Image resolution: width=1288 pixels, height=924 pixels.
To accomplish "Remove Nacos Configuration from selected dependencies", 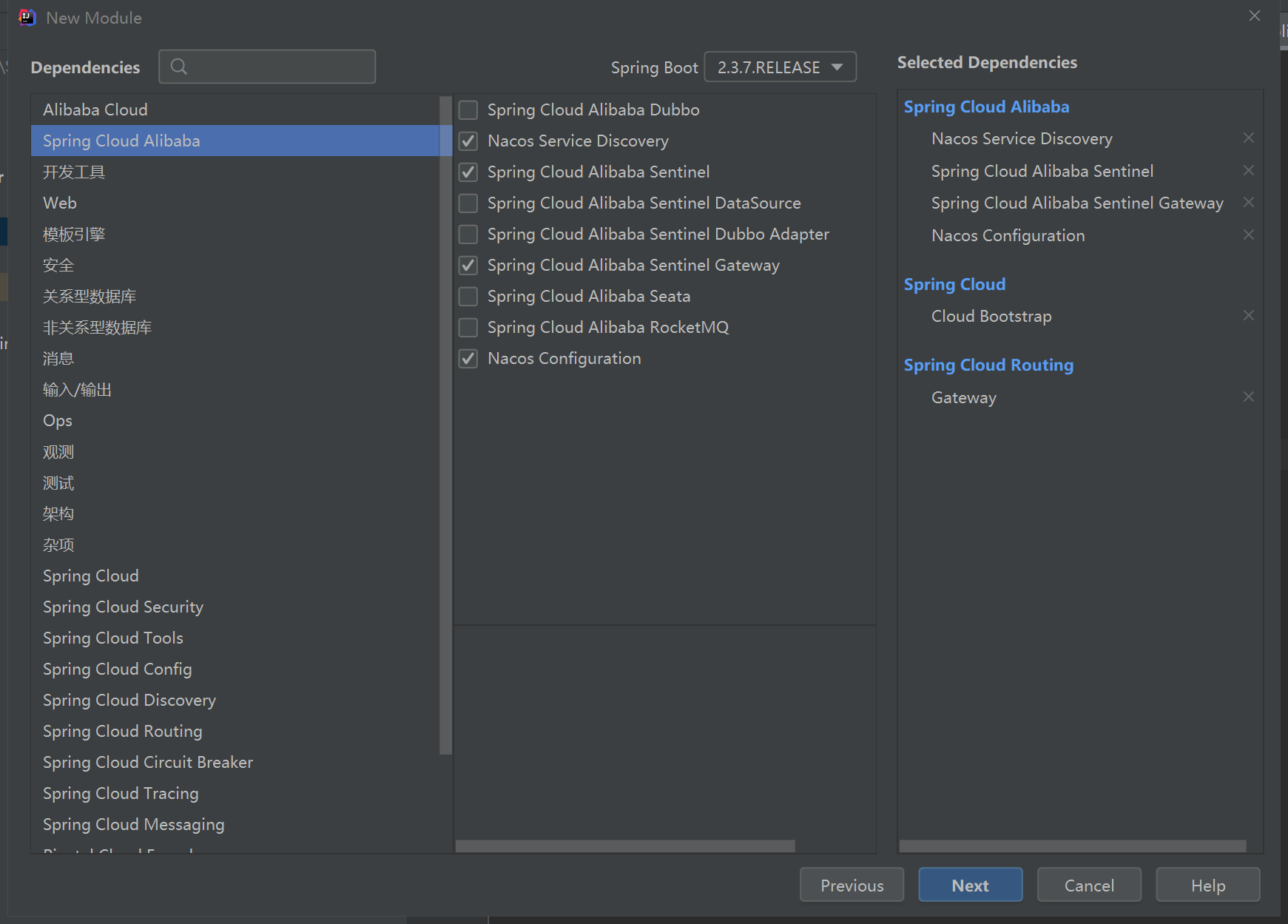I will [x=1249, y=235].
